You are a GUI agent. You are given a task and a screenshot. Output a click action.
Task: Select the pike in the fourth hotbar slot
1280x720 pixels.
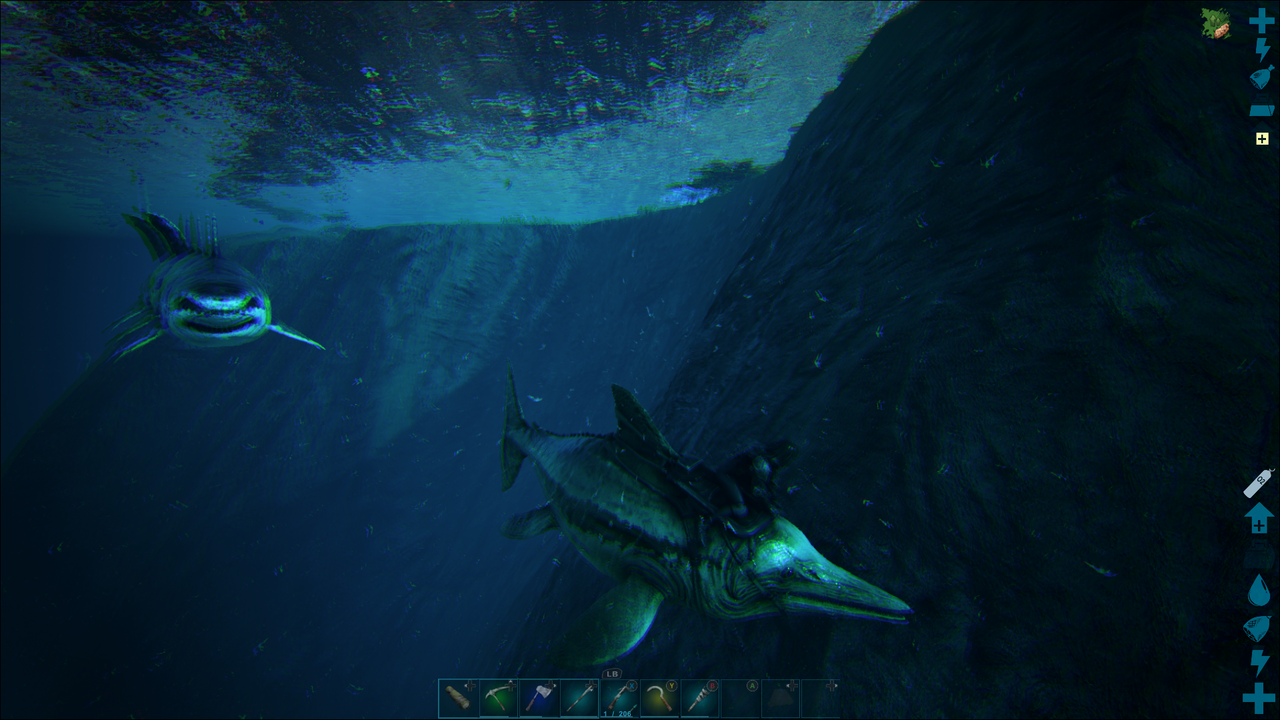click(579, 699)
